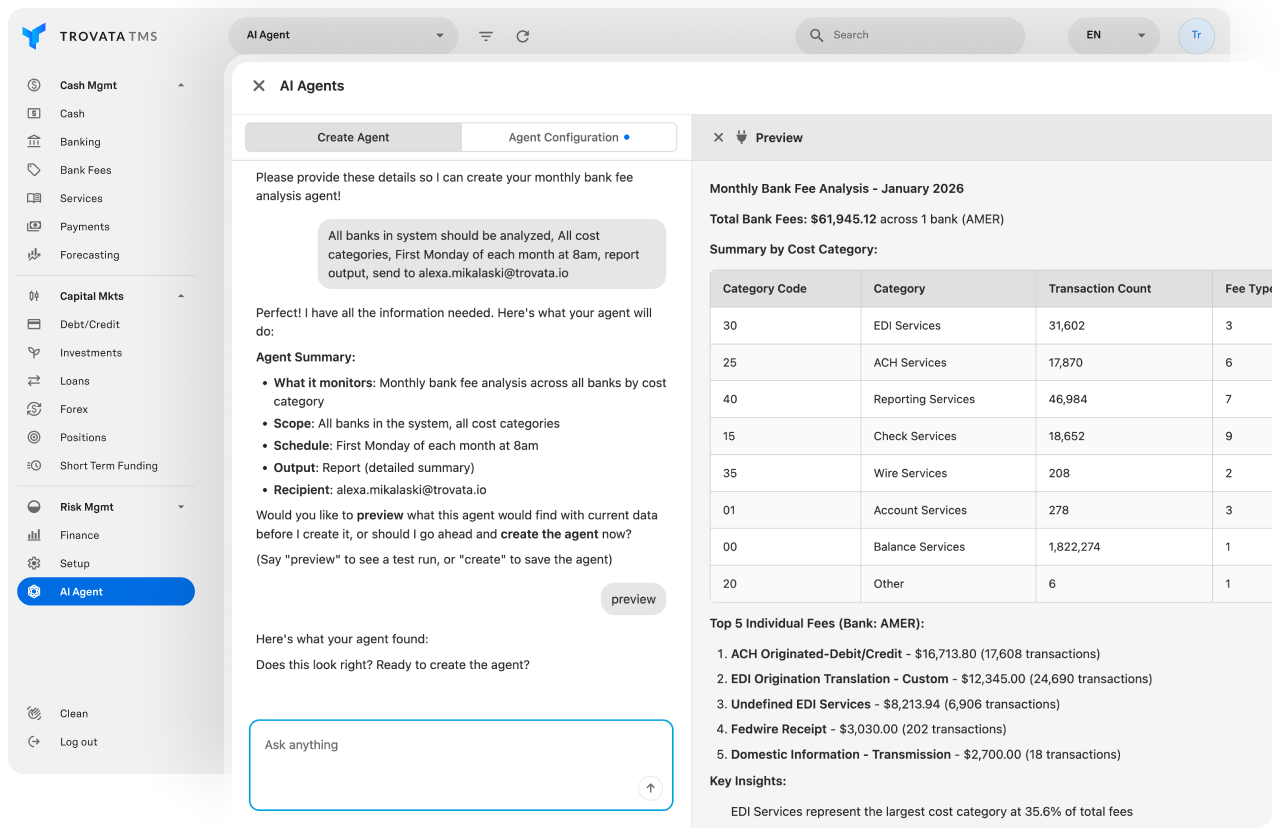This screenshot has width=1280, height=836.
Task: Click the plug icon beside Preview
Action: click(741, 138)
